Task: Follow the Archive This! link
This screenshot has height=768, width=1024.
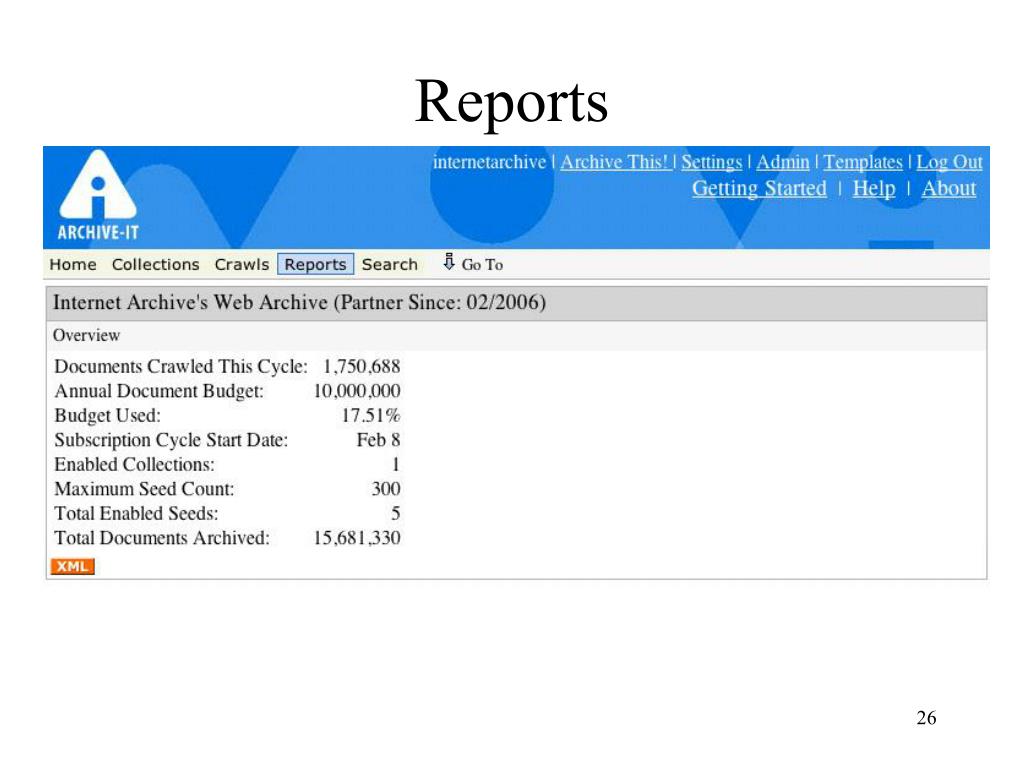Action: (615, 162)
